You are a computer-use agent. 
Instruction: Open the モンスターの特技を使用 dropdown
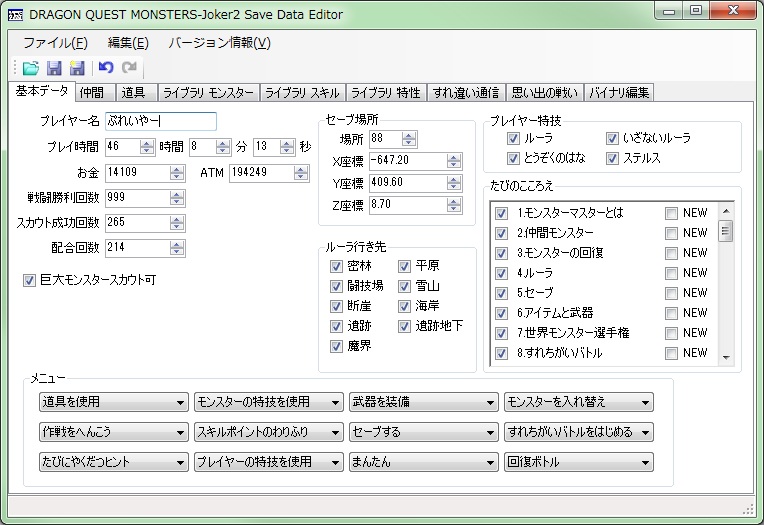268,402
